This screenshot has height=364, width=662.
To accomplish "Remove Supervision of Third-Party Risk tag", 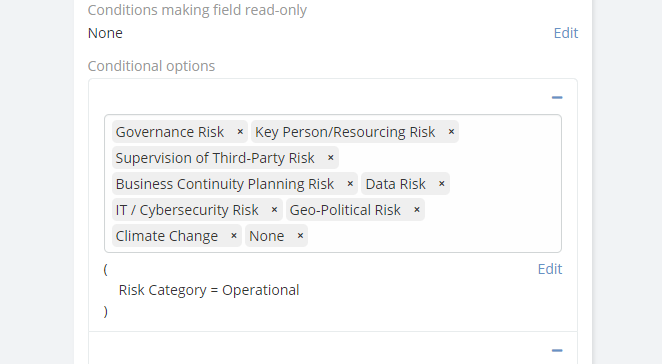I will [331, 158].
